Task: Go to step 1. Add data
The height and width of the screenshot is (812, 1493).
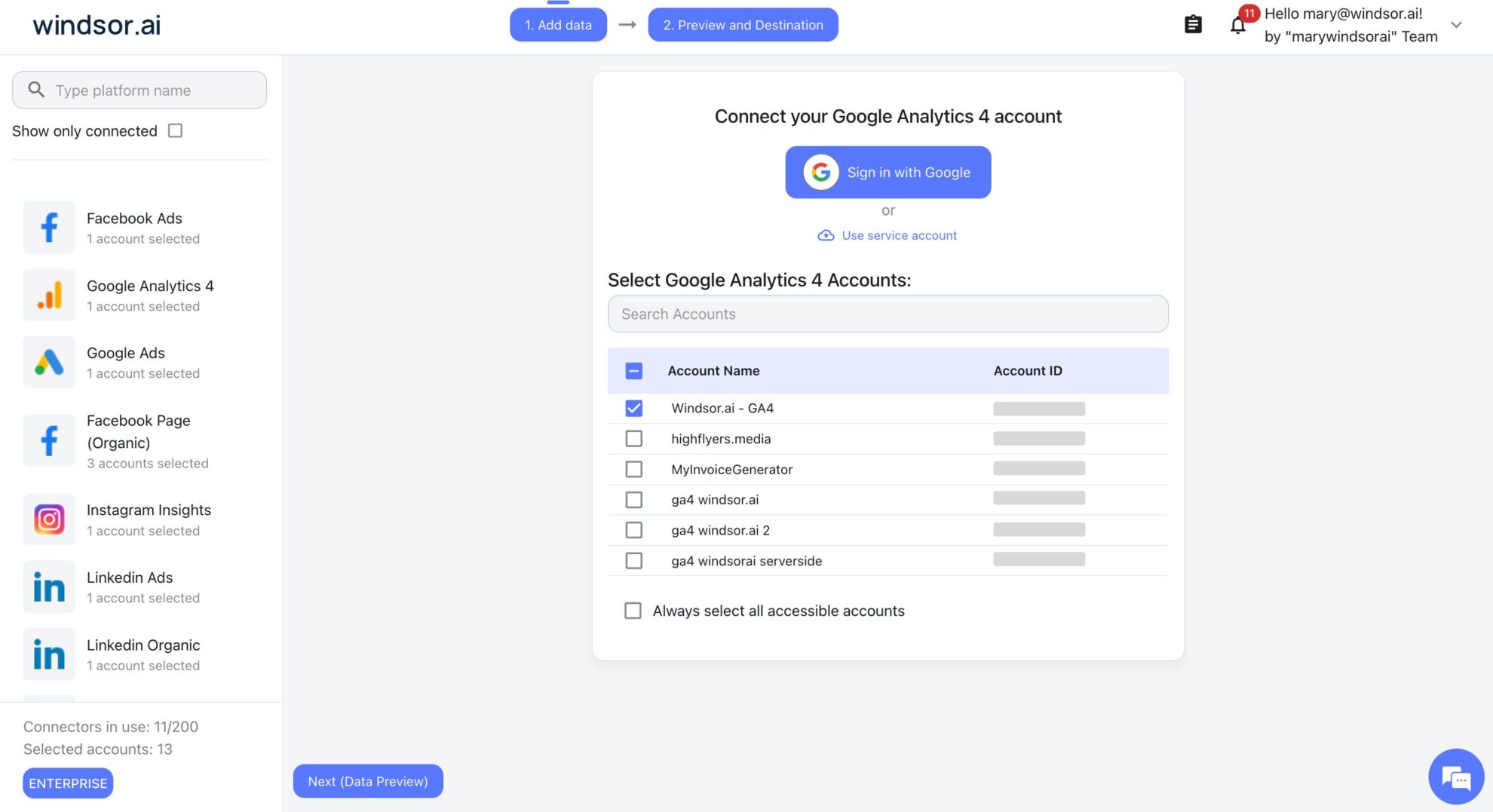Action: (x=558, y=25)
